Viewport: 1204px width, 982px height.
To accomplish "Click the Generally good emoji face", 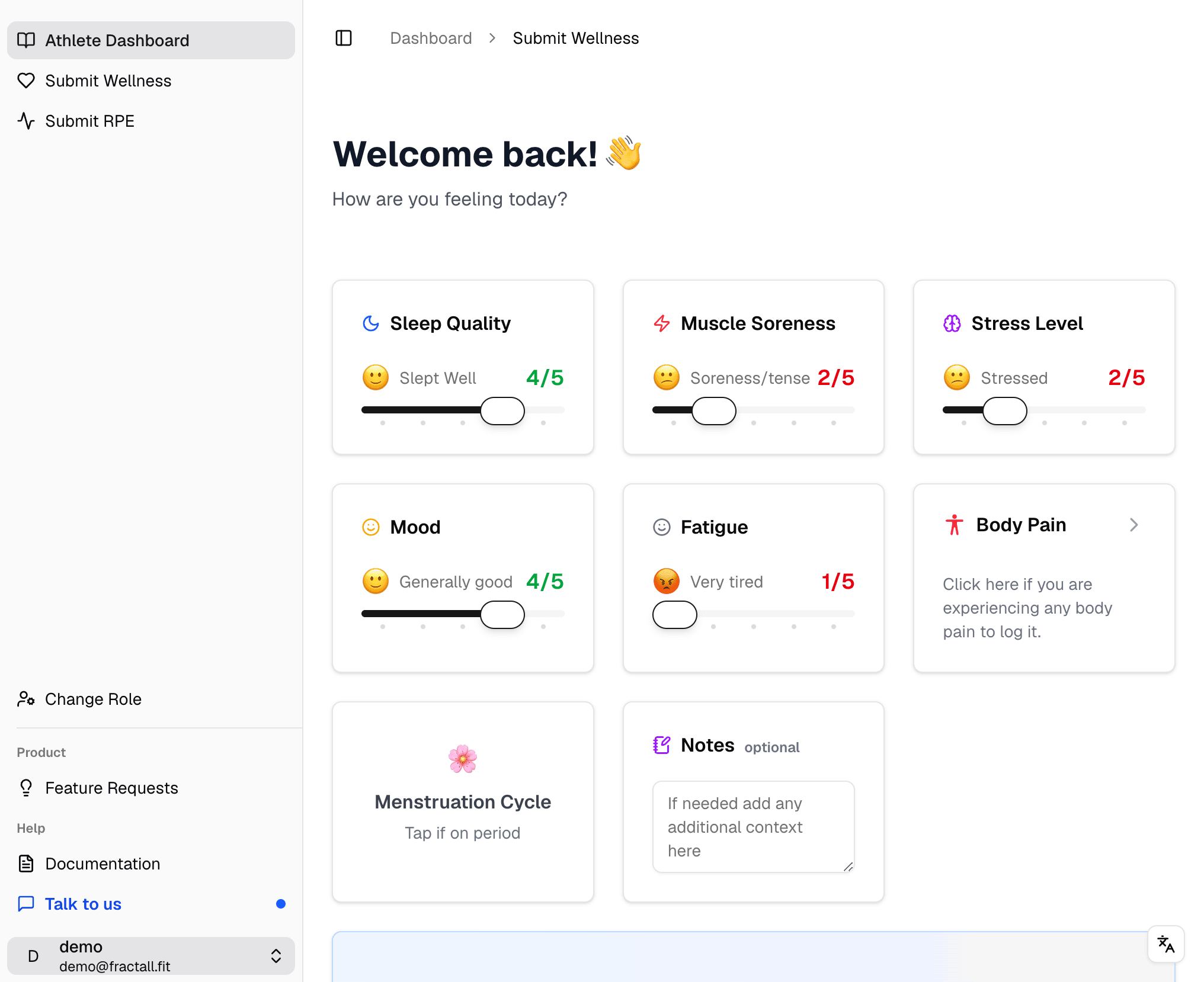I will point(376,581).
